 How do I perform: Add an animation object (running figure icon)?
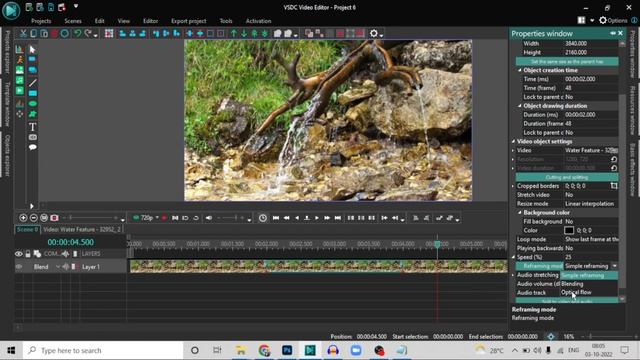point(20,60)
